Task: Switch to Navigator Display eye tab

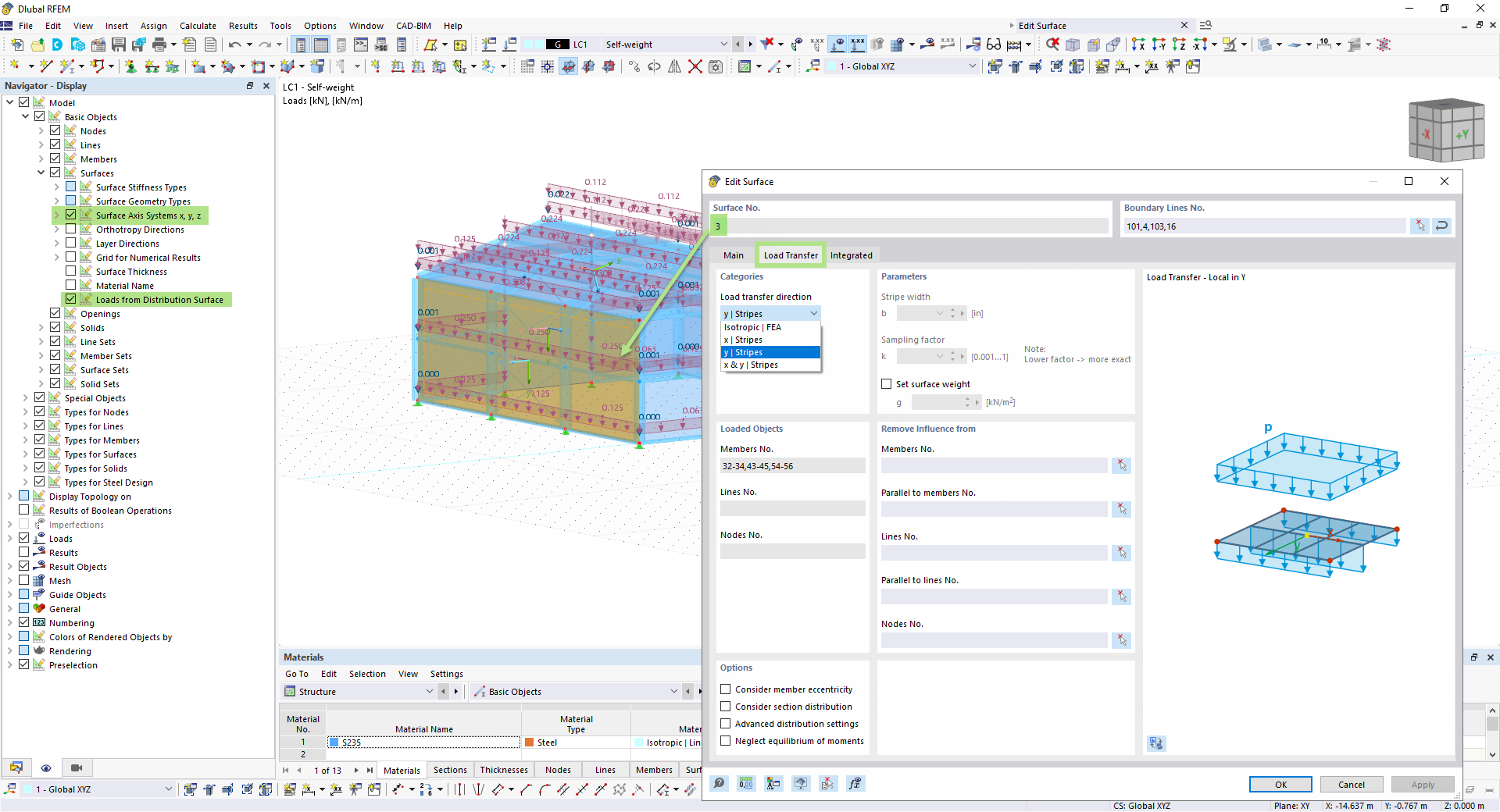Action: (x=46, y=767)
